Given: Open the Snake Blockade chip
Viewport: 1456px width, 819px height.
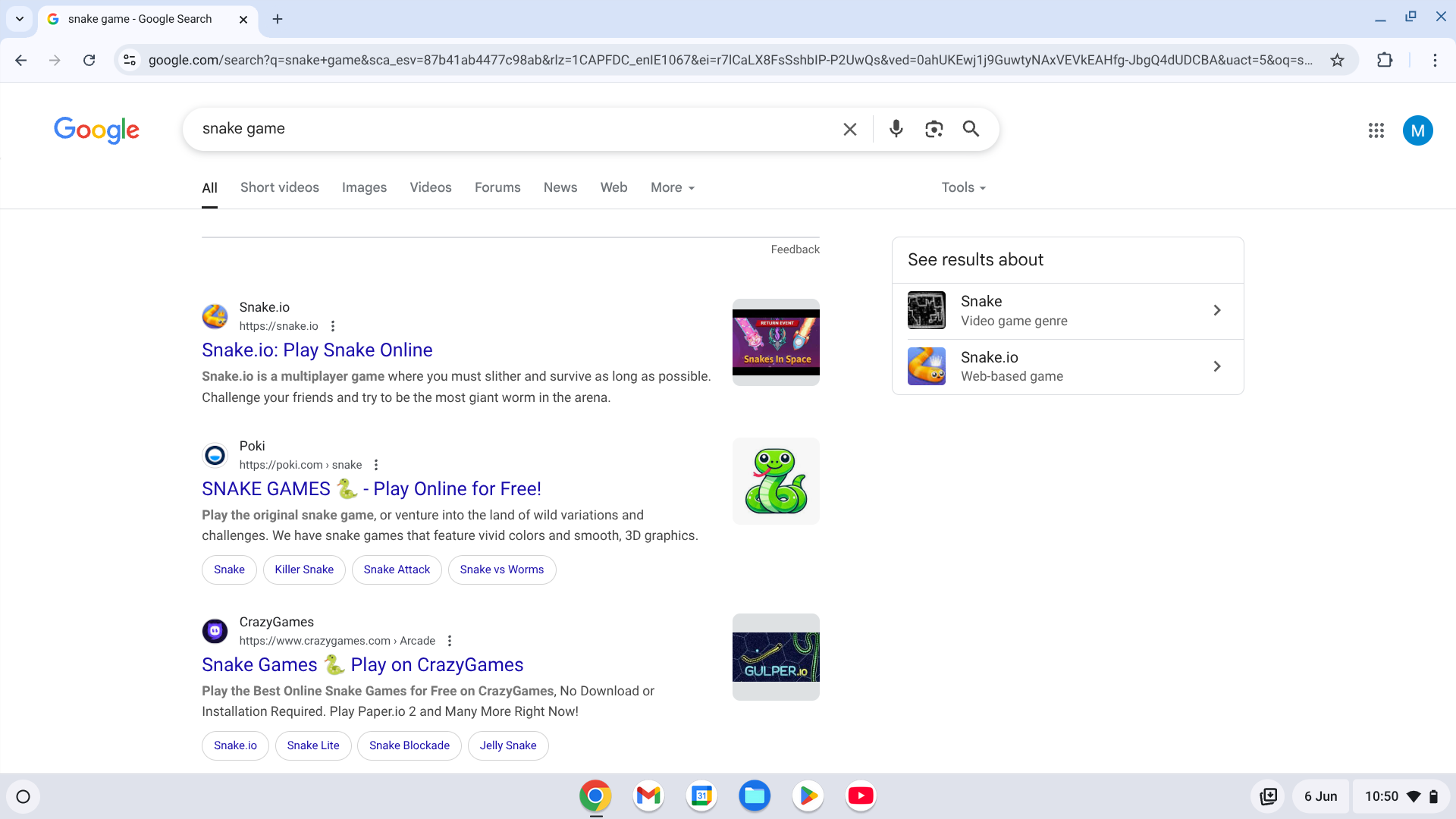Looking at the screenshot, I should click(x=409, y=745).
